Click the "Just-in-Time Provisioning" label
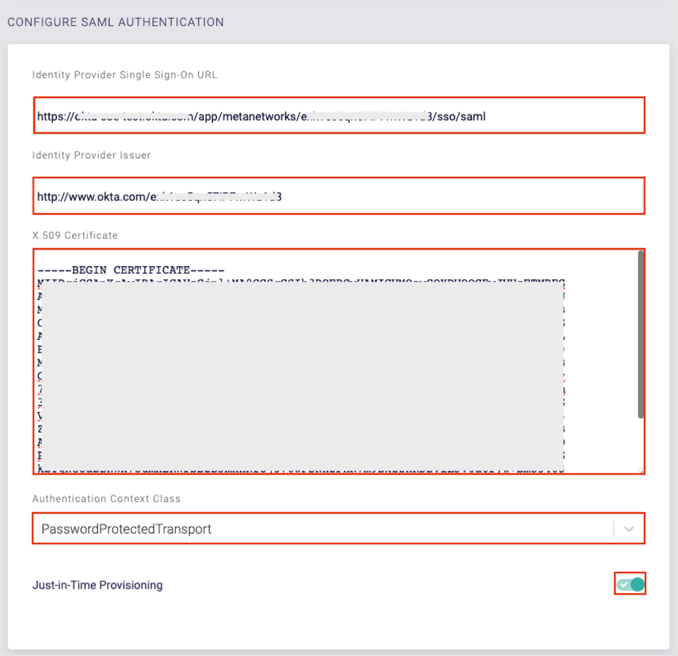The width and height of the screenshot is (678, 656). (97, 585)
